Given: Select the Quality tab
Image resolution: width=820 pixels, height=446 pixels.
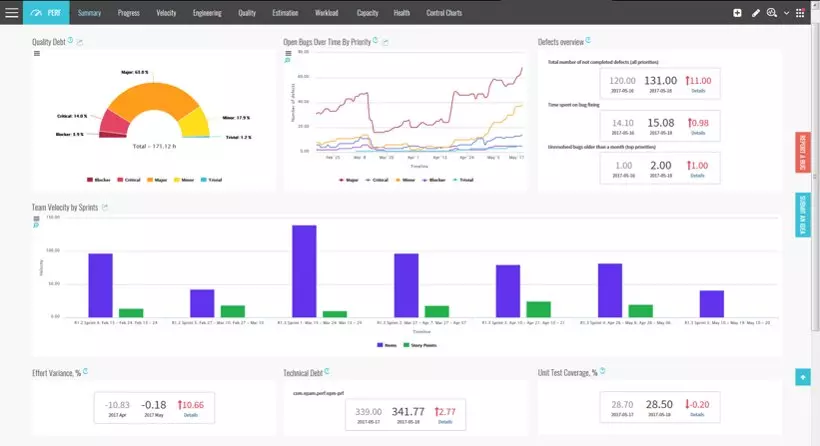Looking at the screenshot, I should 247,13.
